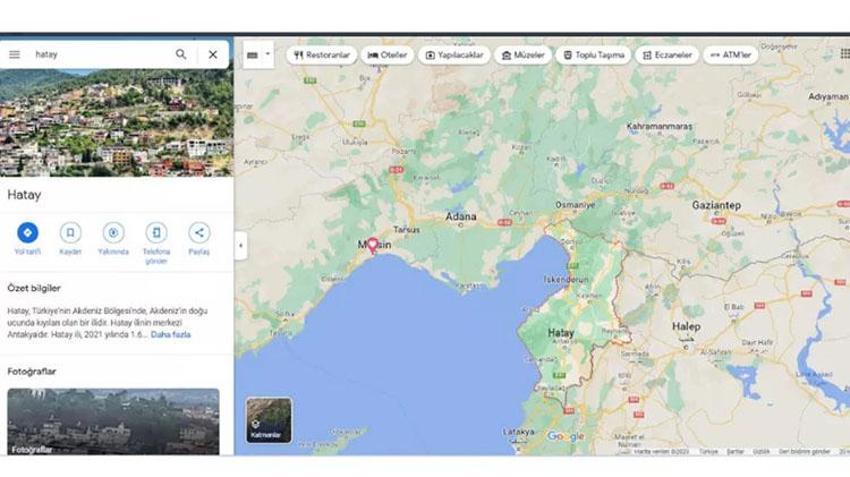Select the Restoranlar filter chip
The width and height of the screenshot is (850, 477).
pos(322,55)
